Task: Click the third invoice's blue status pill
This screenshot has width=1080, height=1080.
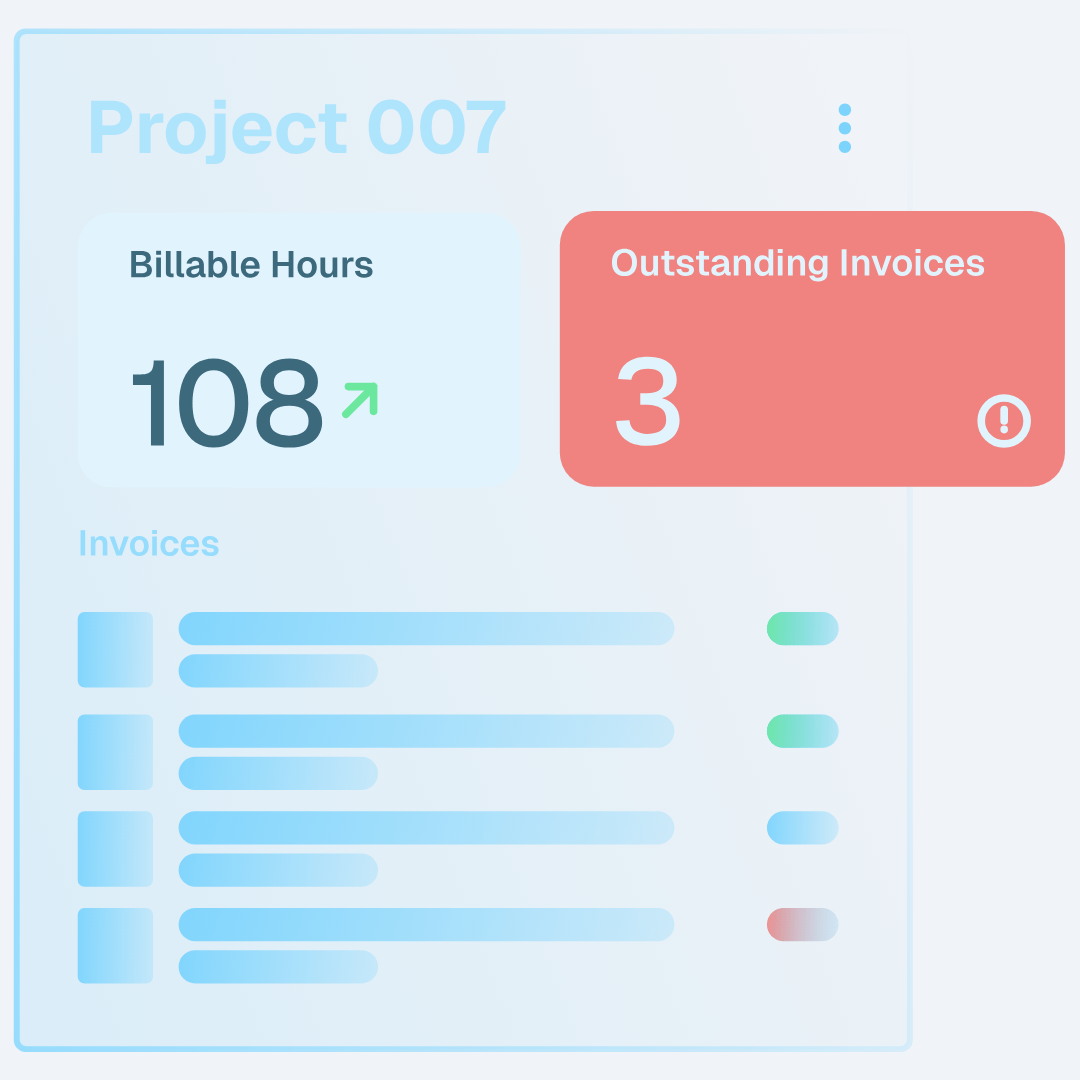Action: point(802,828)
